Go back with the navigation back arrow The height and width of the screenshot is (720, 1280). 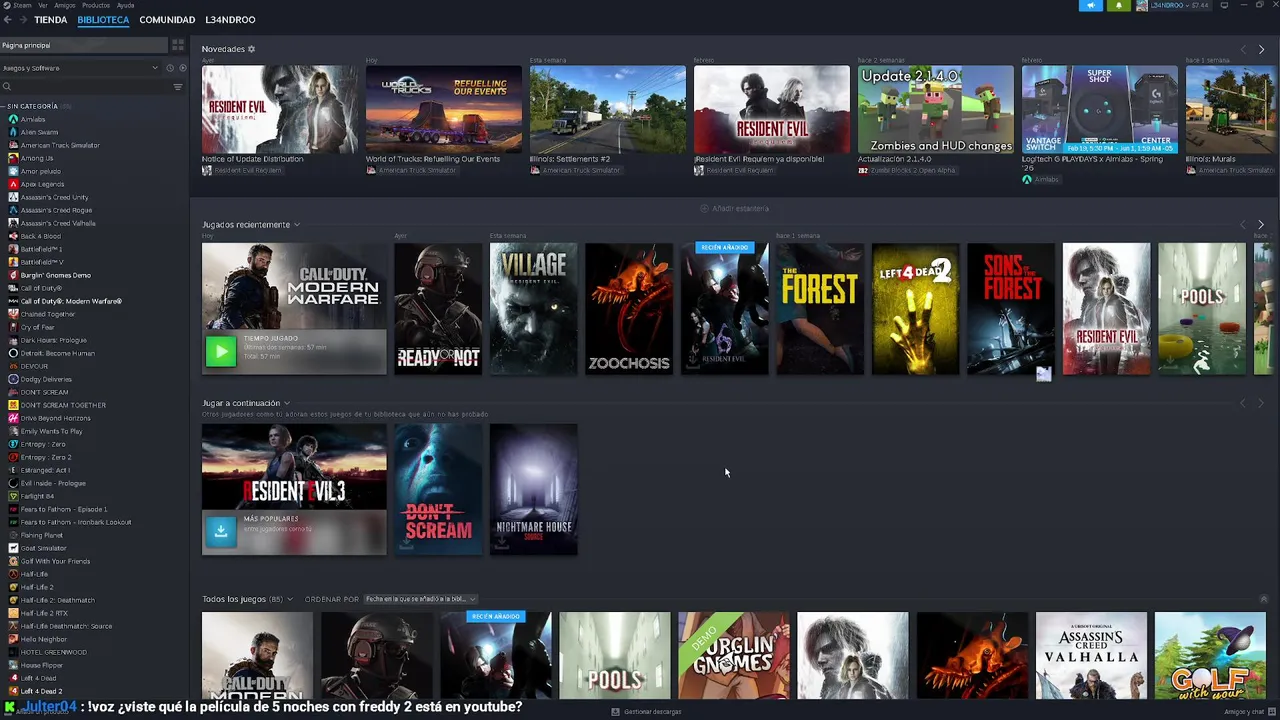7,20
